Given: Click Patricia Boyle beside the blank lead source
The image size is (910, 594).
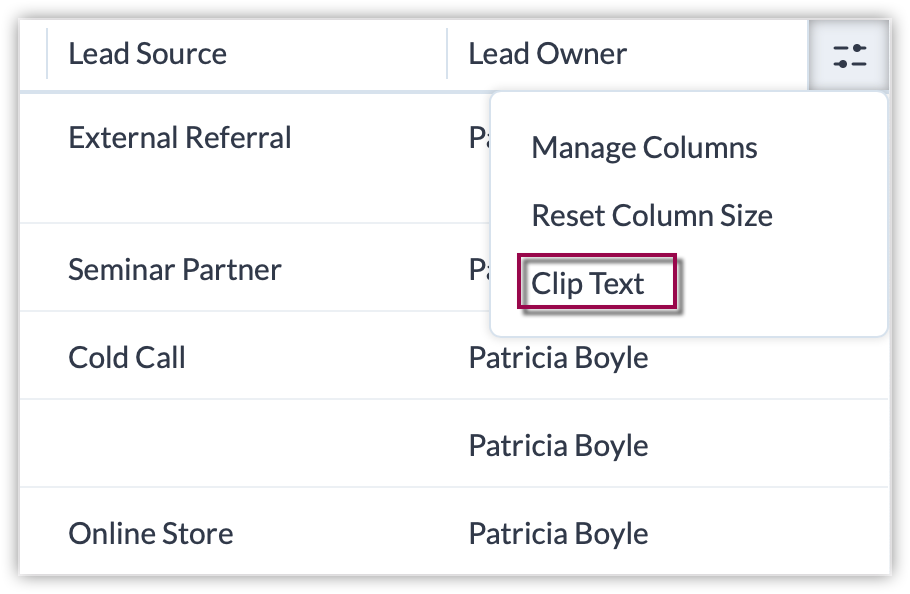Looking at the screenshot, I should (x=558, y=445).
